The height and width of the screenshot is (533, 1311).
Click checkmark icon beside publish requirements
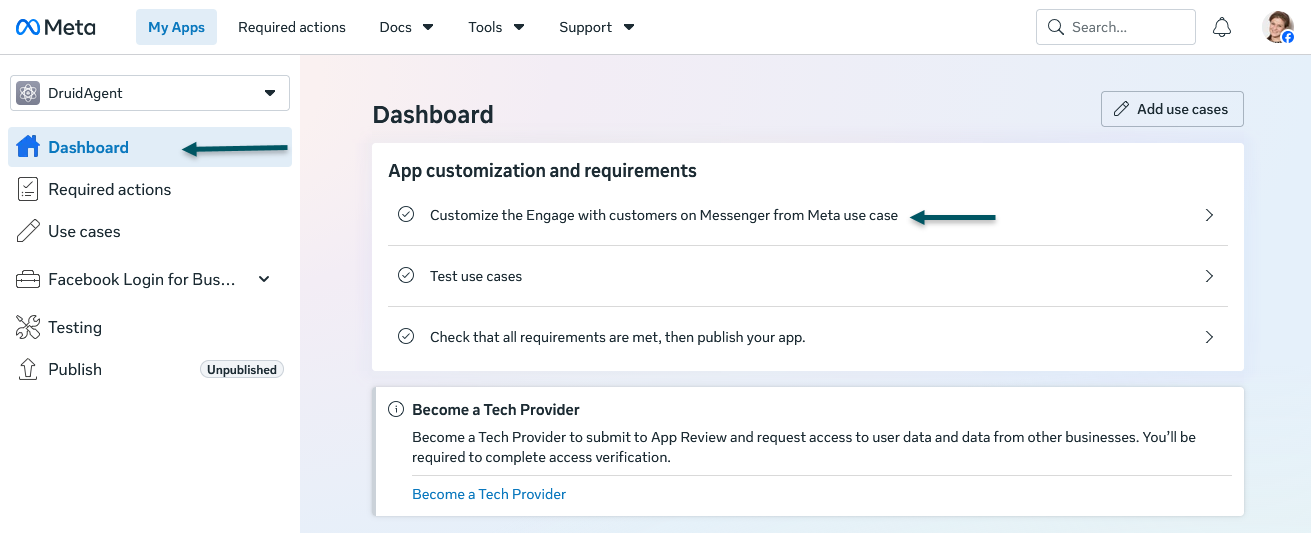coord(406,336)
